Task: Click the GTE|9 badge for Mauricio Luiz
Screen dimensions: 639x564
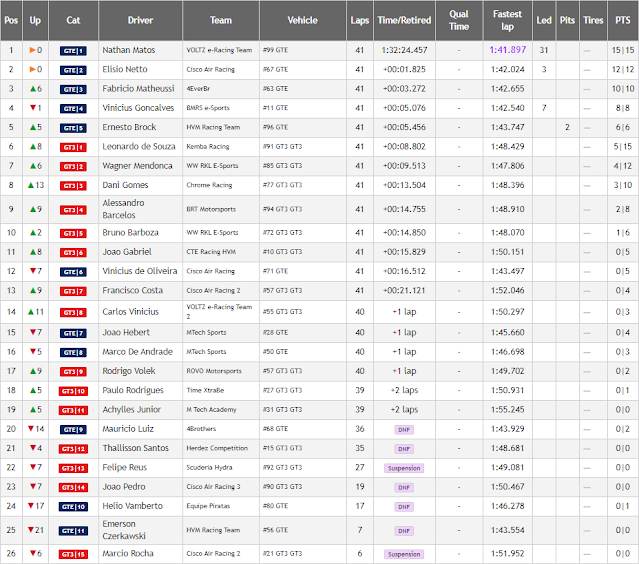Action: pos(73,430)
